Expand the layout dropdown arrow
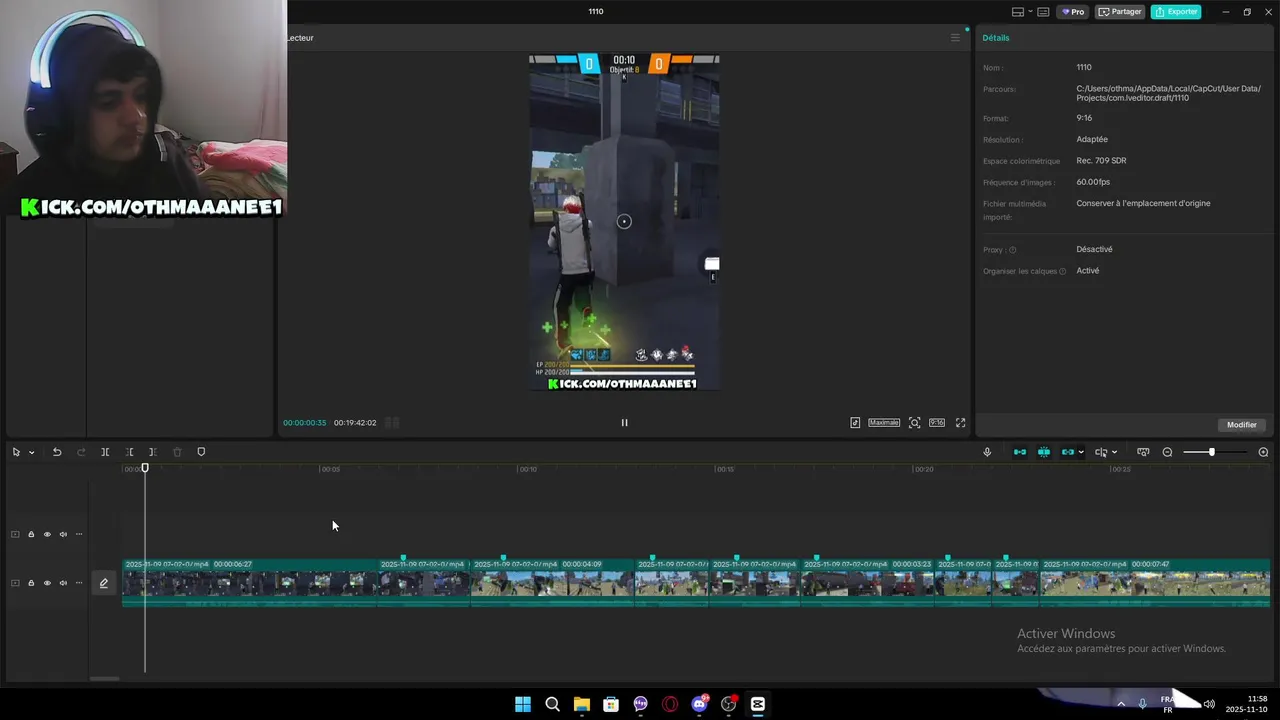This screenshot has height=720, width=1280. (1029, 12)
